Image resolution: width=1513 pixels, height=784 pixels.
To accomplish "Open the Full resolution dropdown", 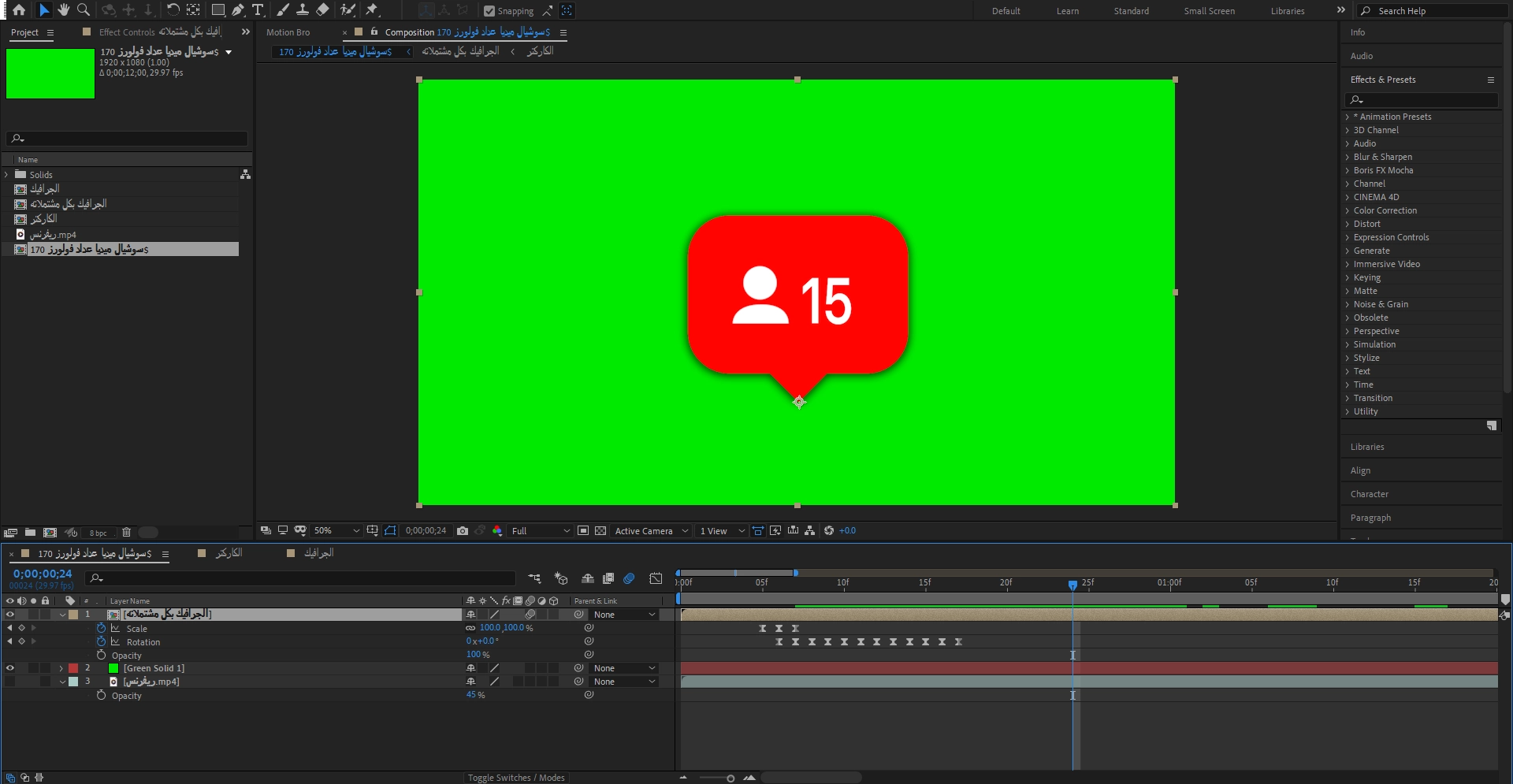I will [x=540, y=531].
